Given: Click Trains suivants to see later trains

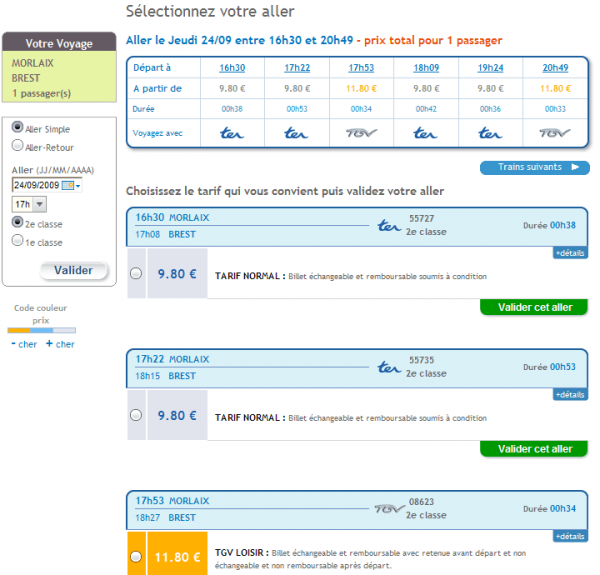Looking at the screenshot, I should (534, 167).
